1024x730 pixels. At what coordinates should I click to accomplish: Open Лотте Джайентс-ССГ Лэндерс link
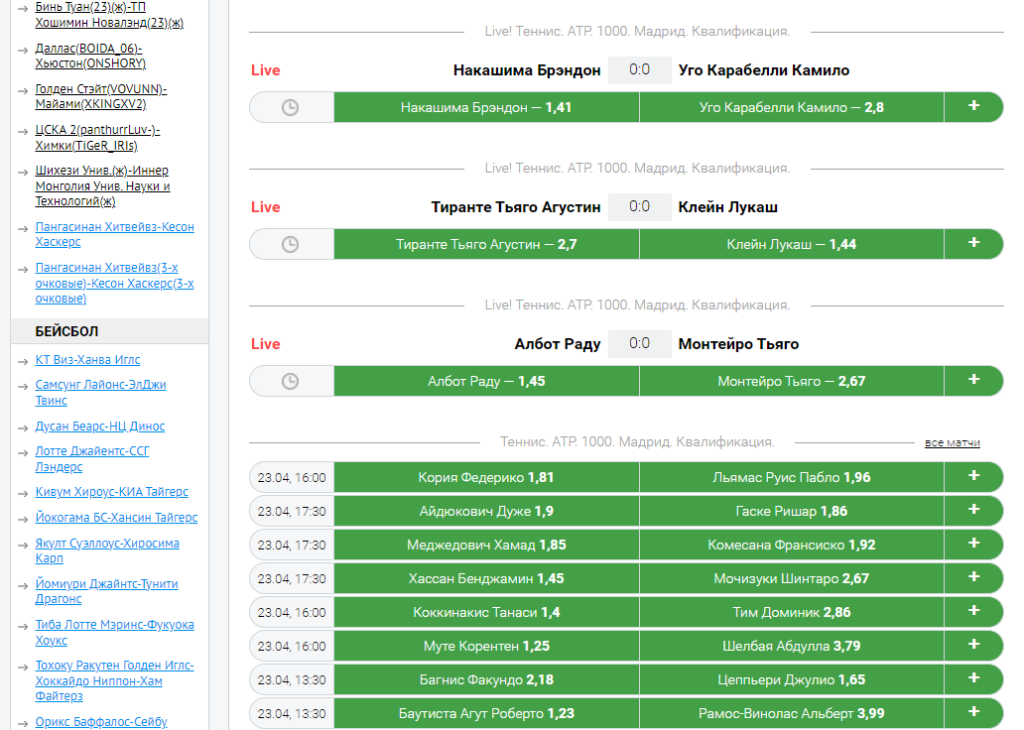92,459
